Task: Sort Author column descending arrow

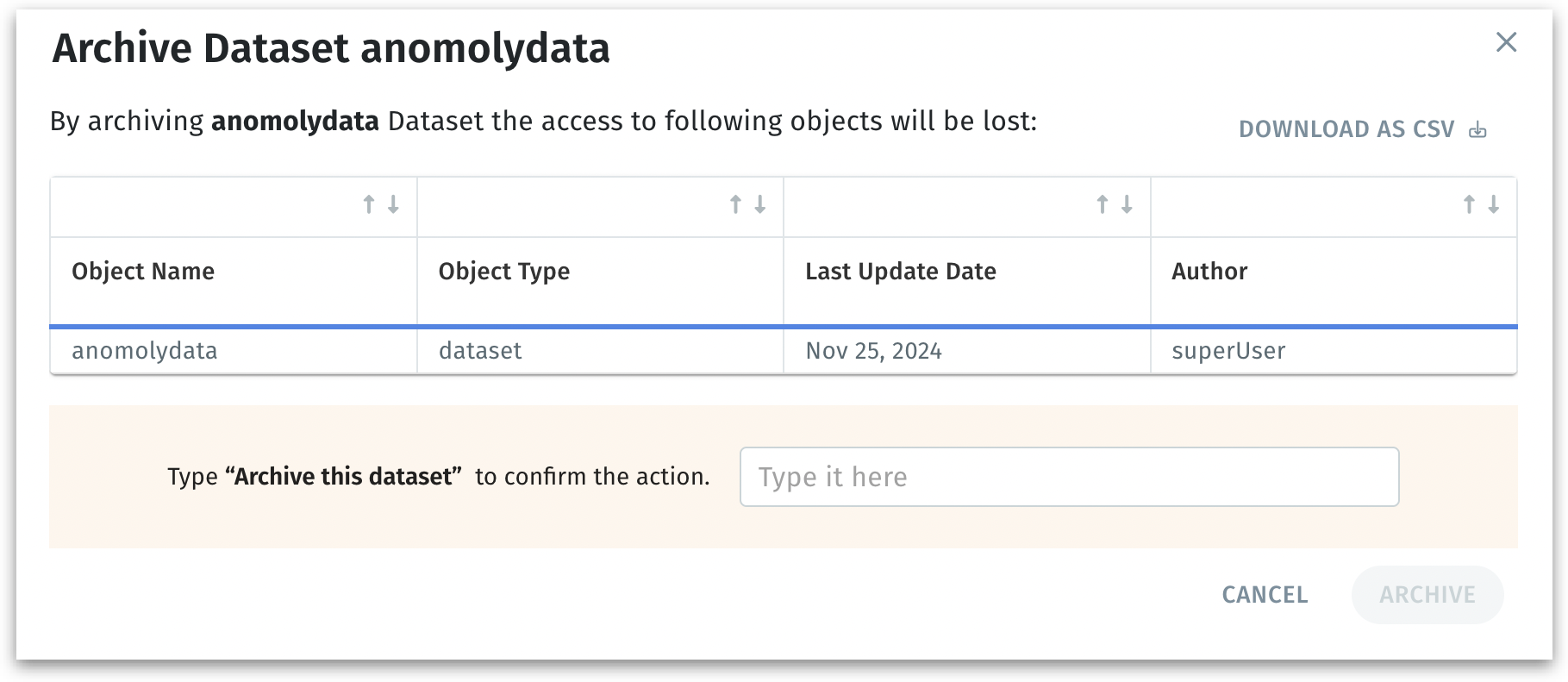Action: [1494, 204]
